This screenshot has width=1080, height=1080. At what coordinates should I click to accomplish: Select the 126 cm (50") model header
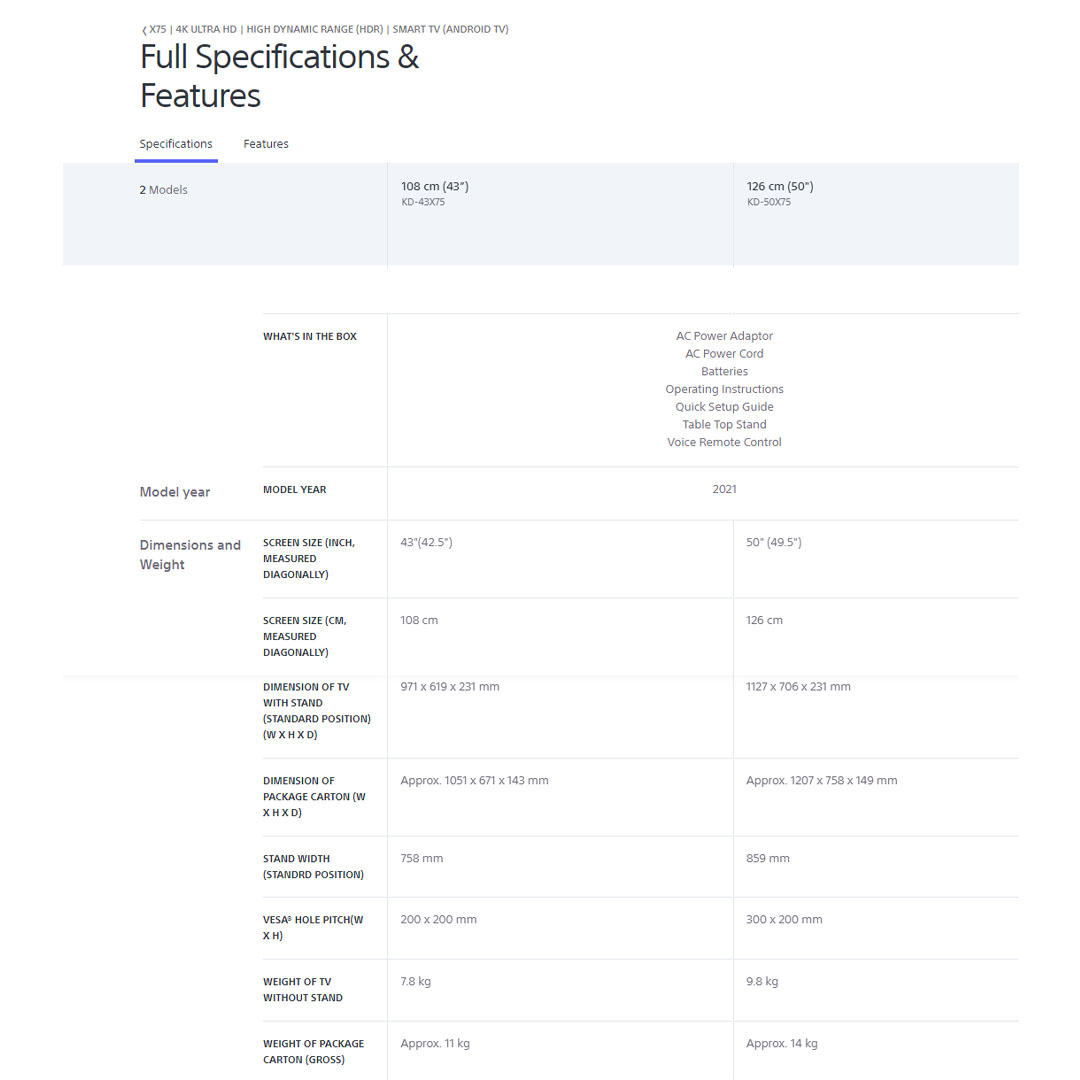click(x=780, y=186)
